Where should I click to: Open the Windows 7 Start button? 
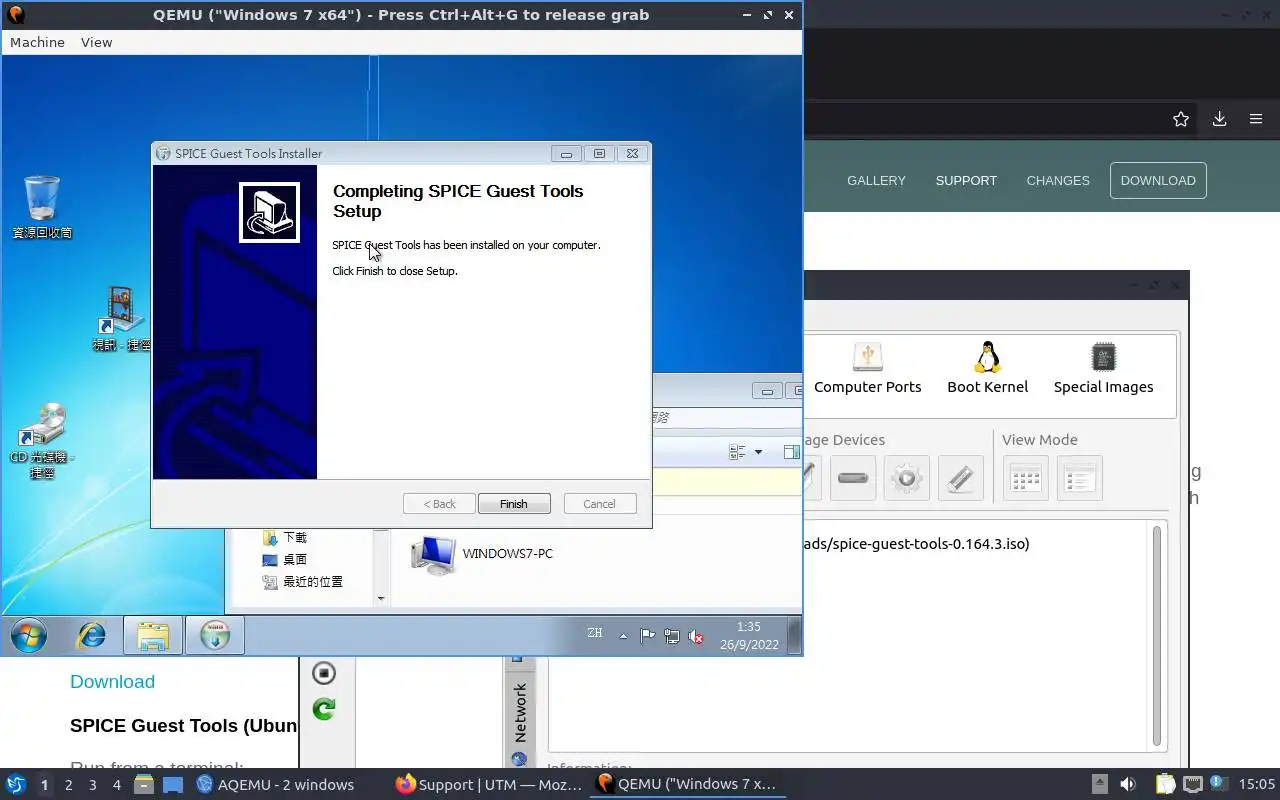29,635
